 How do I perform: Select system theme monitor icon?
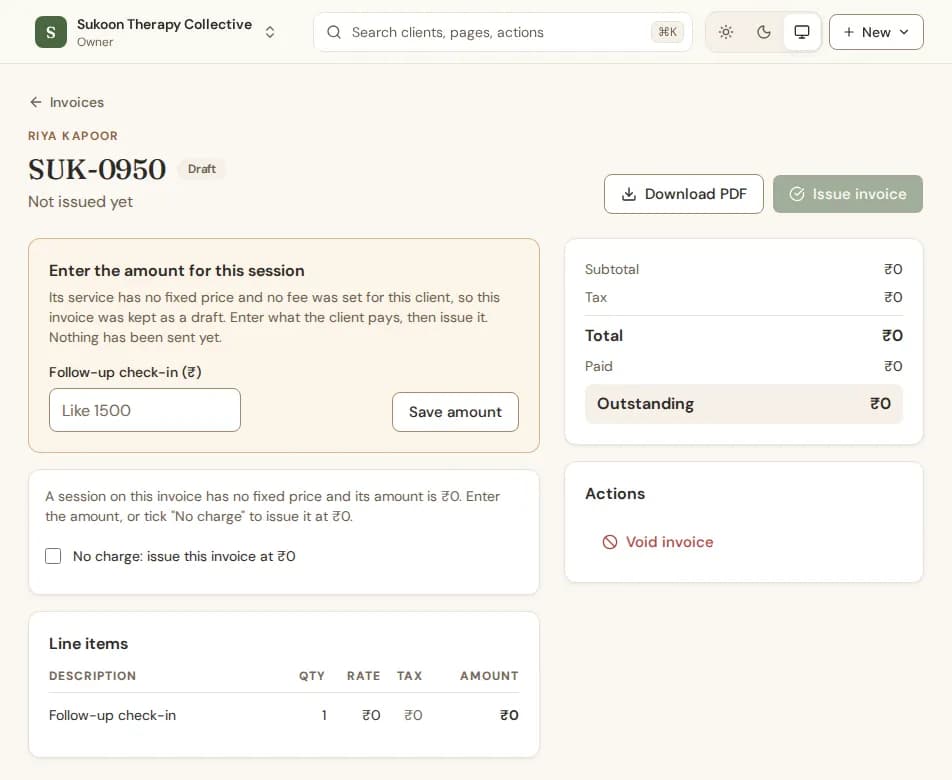click(x=802, y=32)
